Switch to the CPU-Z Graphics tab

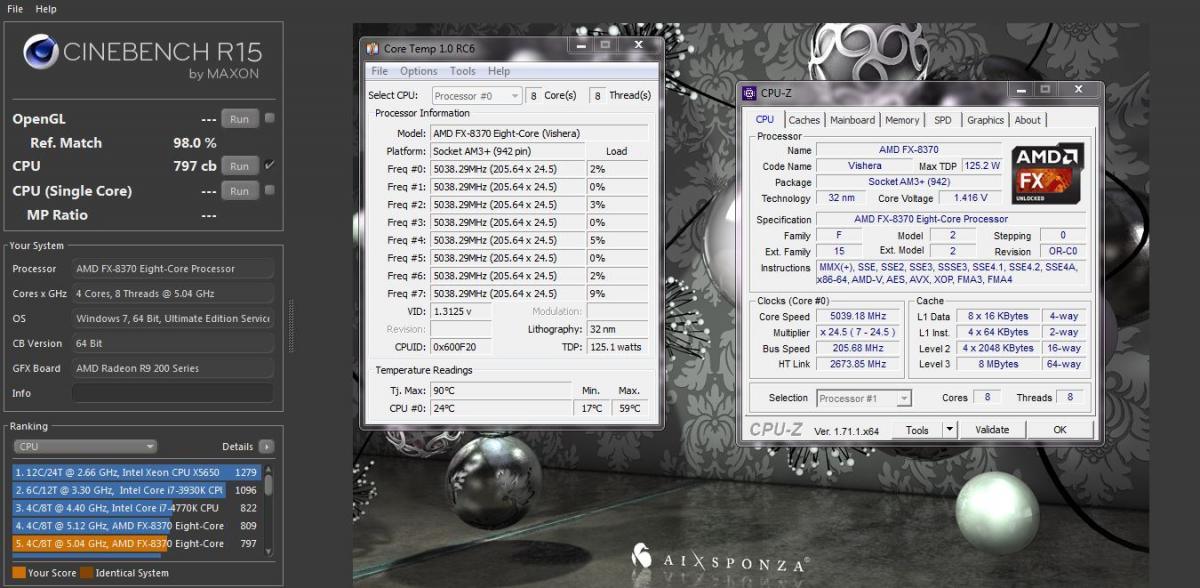(985, 120)
